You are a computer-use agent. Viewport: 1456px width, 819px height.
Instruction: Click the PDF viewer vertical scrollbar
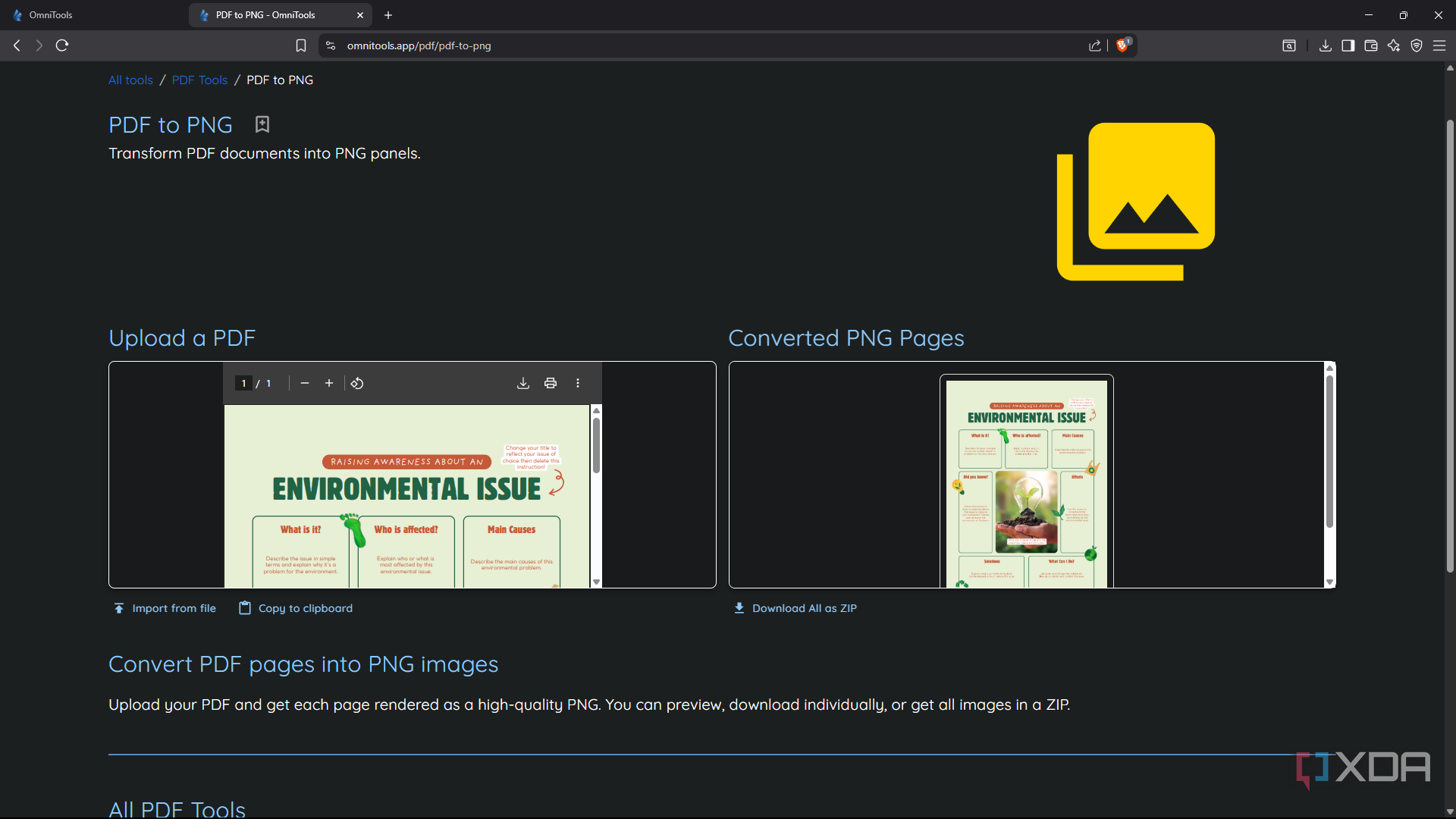(x=597, y=446)
